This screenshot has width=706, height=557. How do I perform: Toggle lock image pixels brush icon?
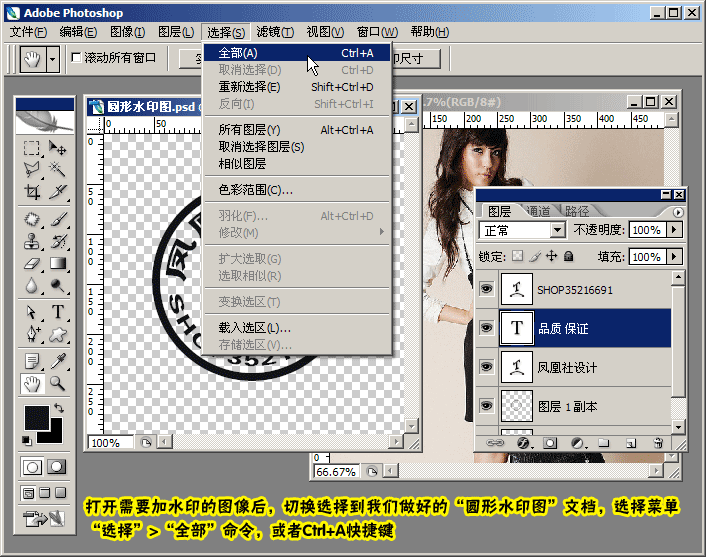point(535,257)
